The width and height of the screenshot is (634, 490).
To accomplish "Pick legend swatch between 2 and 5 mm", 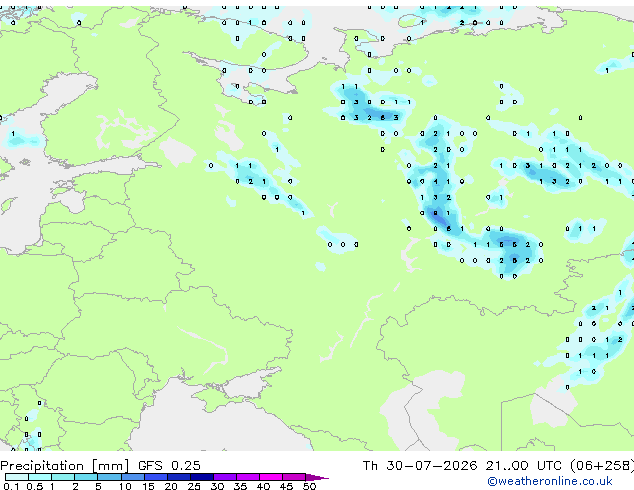I will (86, 477).
